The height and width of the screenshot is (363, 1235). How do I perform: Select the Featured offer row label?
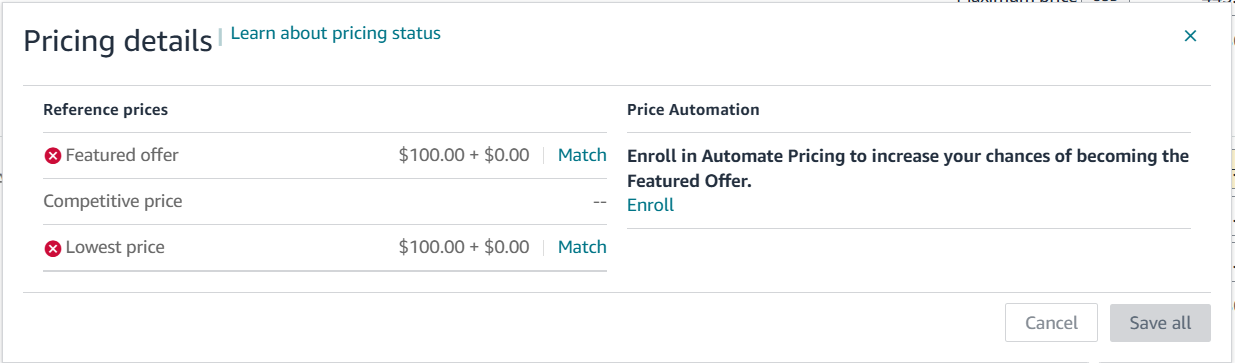[122, 155]
